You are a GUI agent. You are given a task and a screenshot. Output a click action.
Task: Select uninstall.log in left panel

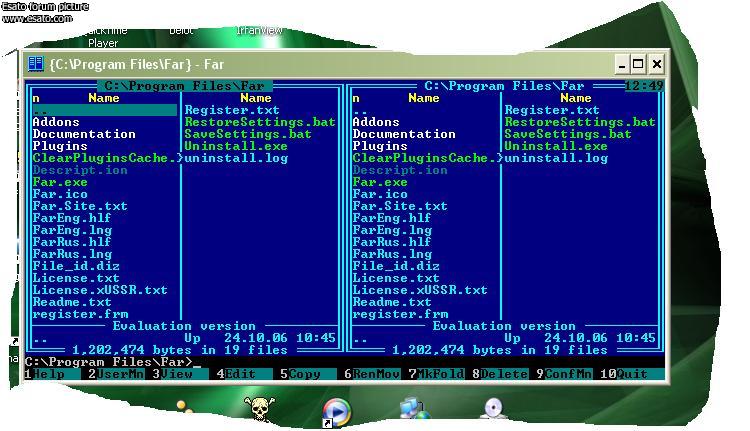(236, 158)
